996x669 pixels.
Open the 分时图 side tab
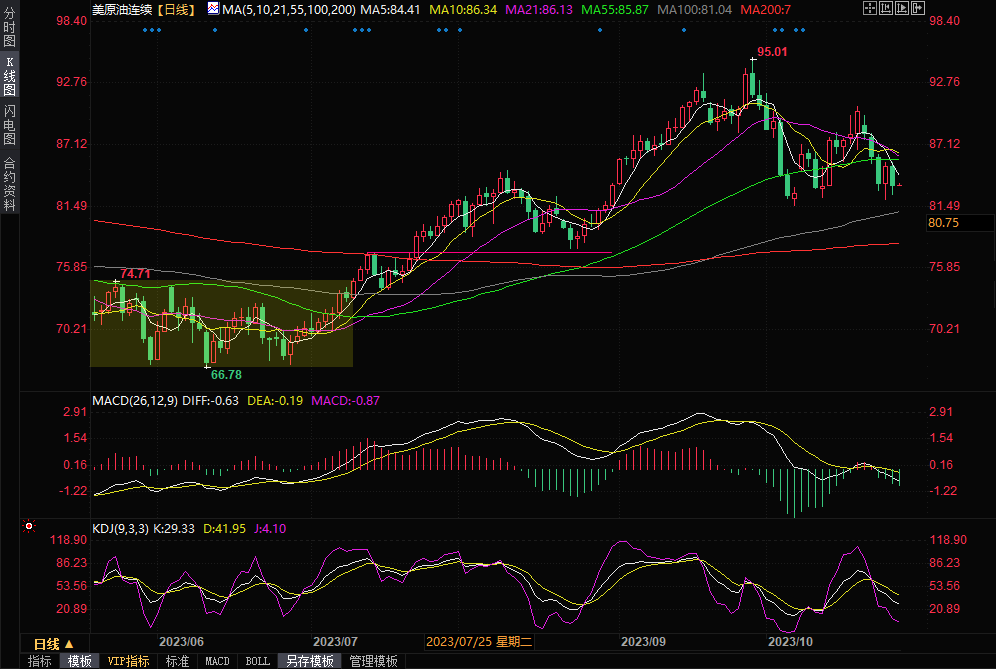(x=9, y=30)
